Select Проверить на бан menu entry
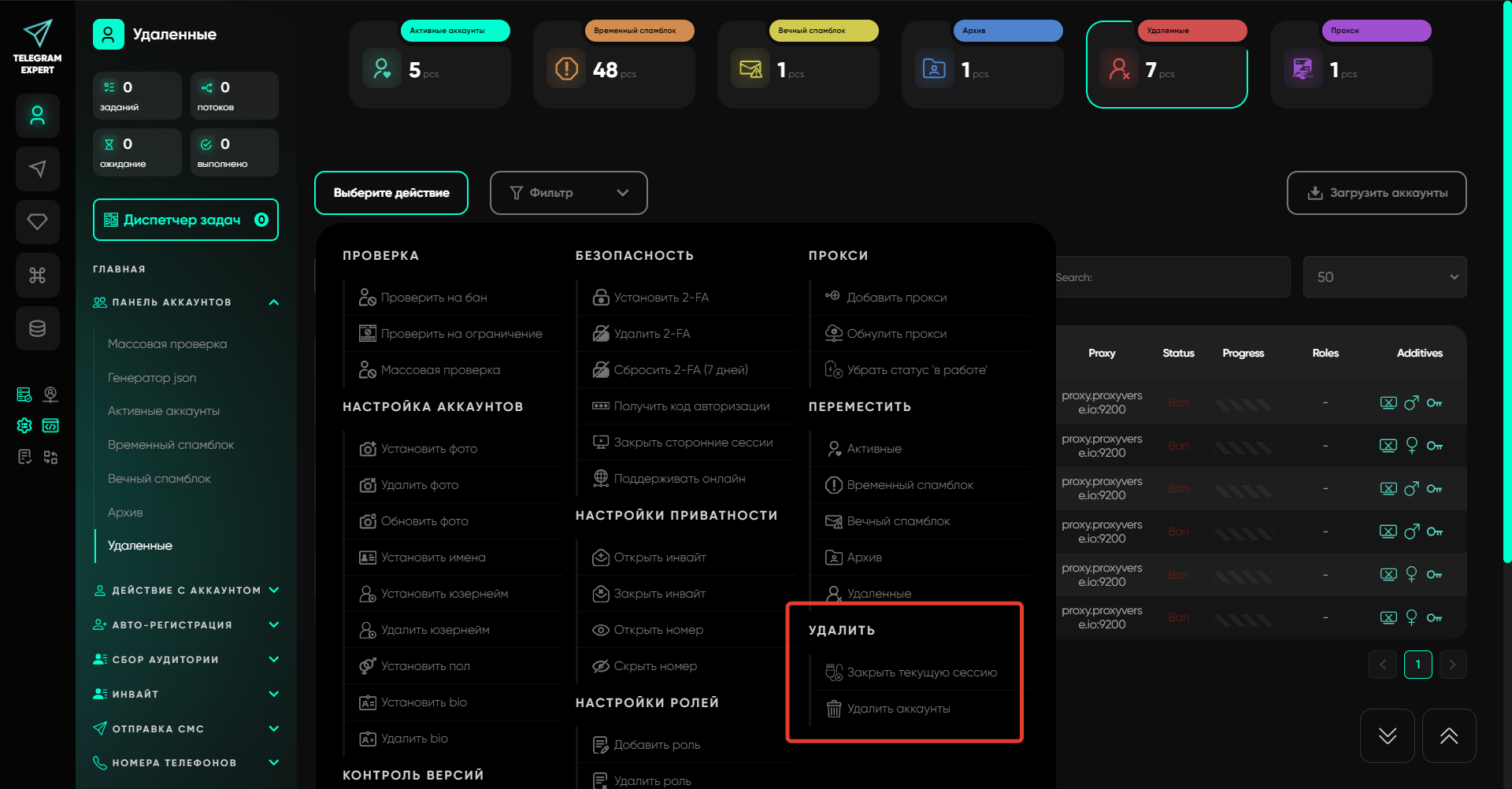Screen dimensions: 1512x789 click(x=433, y=298)
